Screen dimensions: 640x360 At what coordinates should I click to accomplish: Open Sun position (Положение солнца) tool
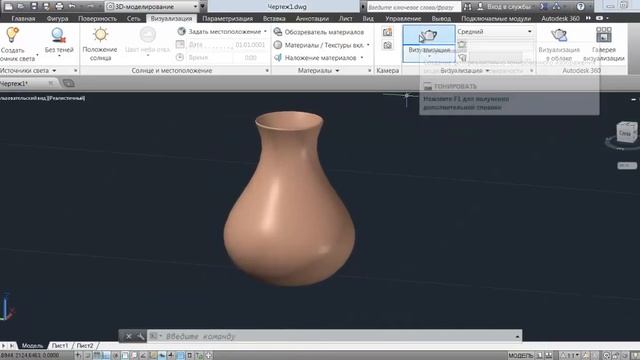(x=100, y=35)
